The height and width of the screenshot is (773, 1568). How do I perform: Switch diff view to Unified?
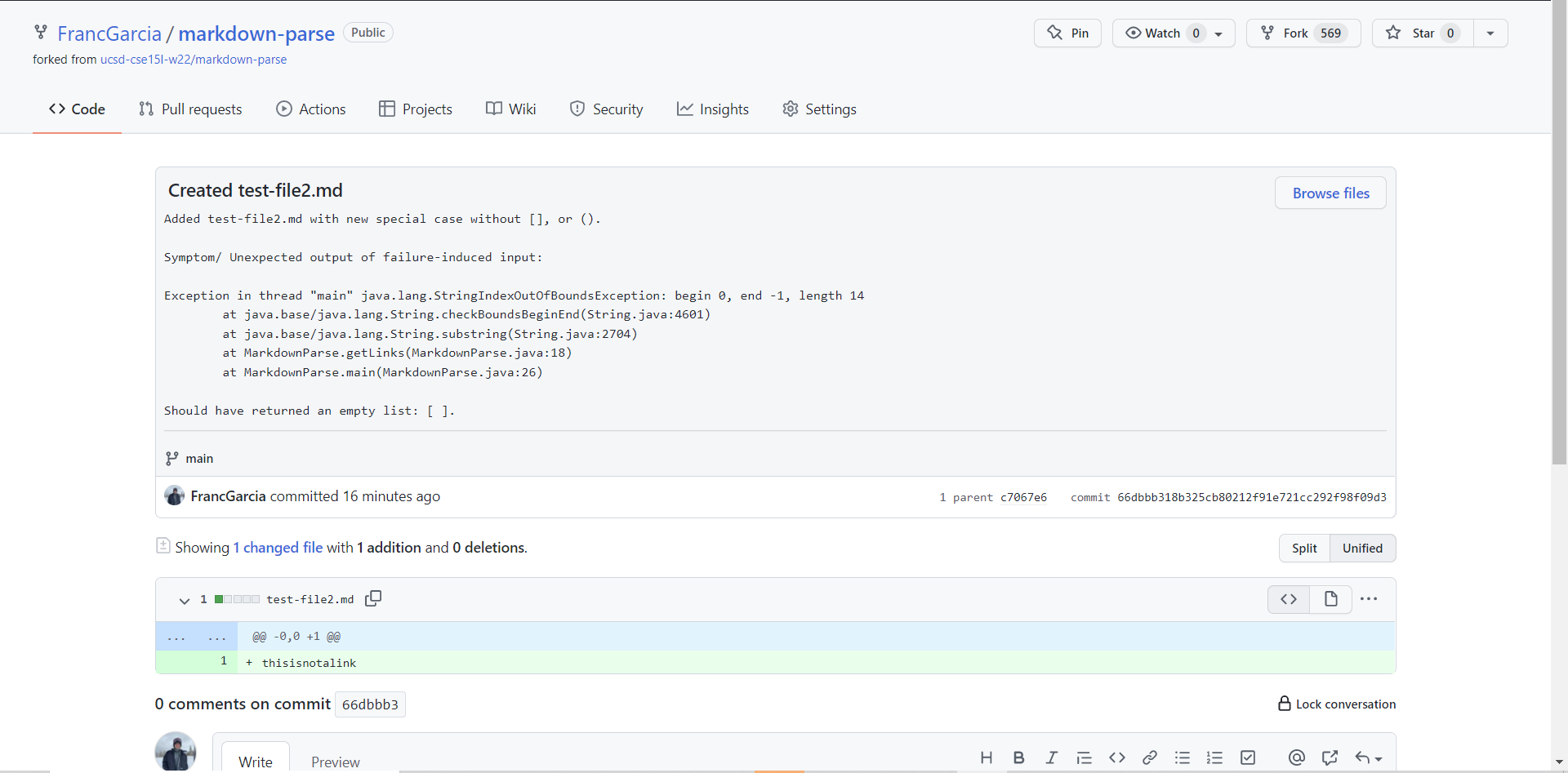(1362, 548)
